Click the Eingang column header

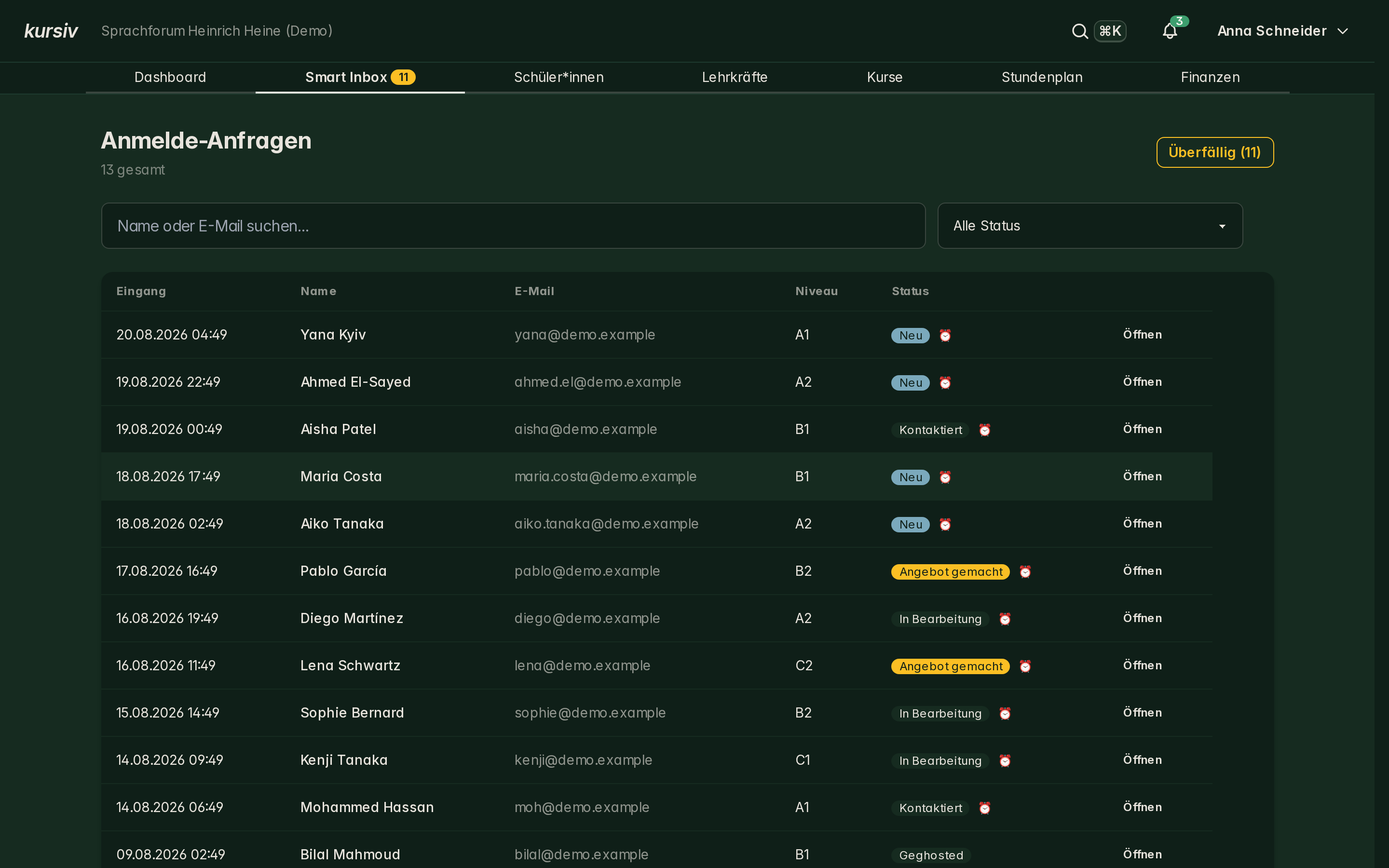[141, 291]
